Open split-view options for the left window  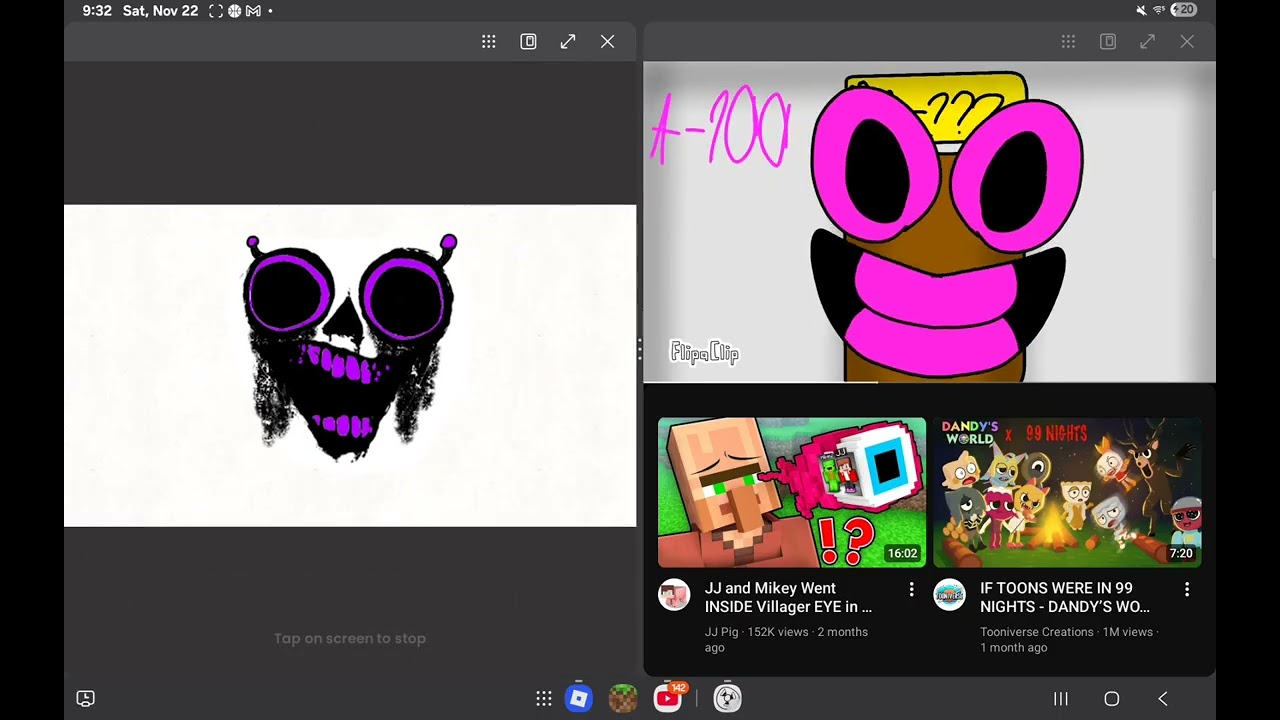(x=528, y=41)
